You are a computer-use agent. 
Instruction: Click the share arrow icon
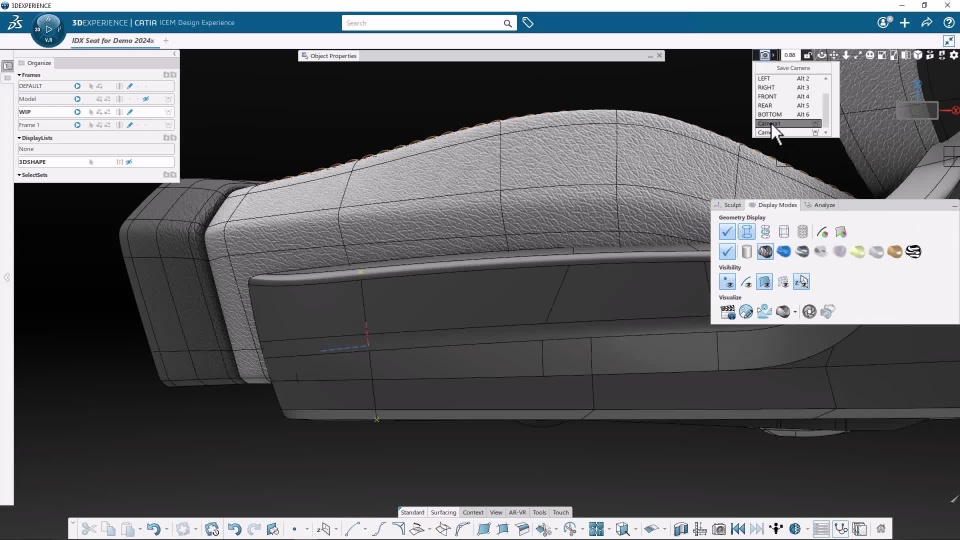926,23
